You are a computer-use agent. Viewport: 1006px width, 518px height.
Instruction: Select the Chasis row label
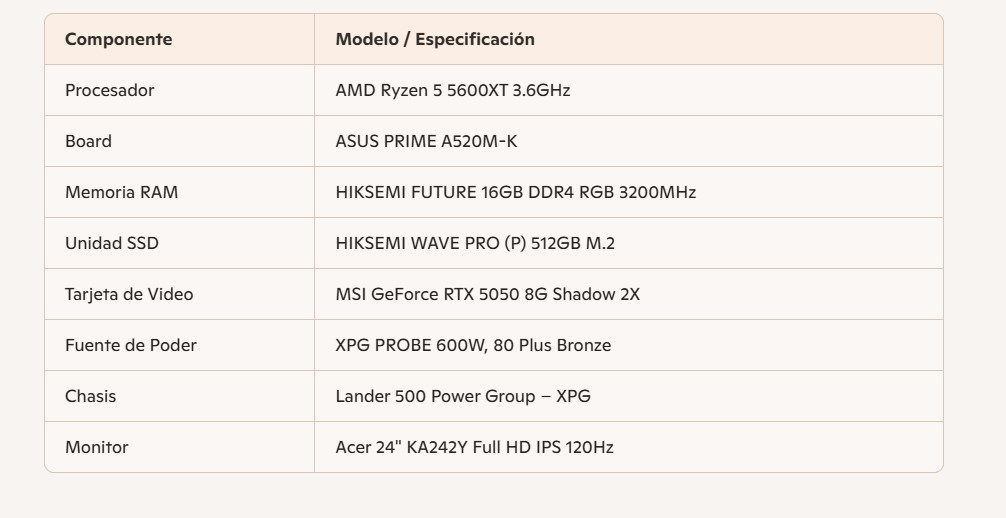90,397
